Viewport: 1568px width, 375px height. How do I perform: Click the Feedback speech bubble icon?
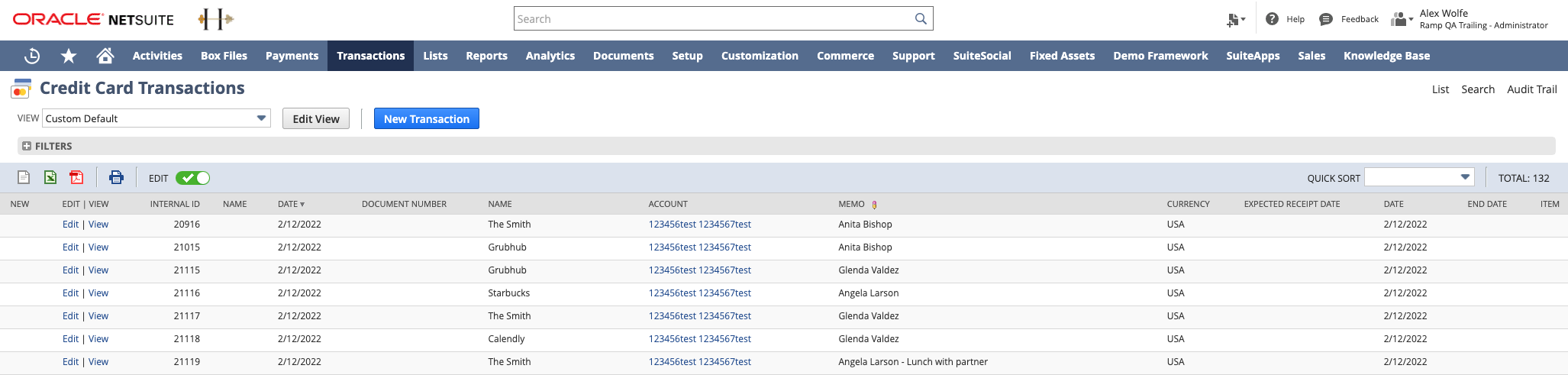pos(1327,19)
